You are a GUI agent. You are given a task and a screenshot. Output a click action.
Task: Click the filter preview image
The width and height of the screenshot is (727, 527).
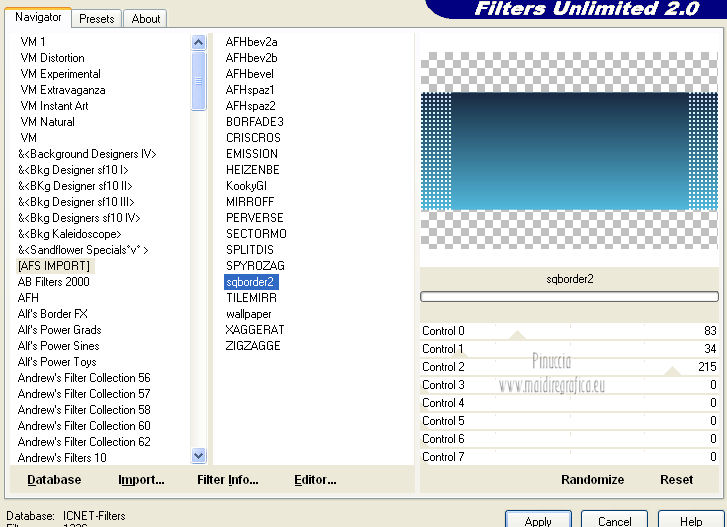[x=569, y=150]
